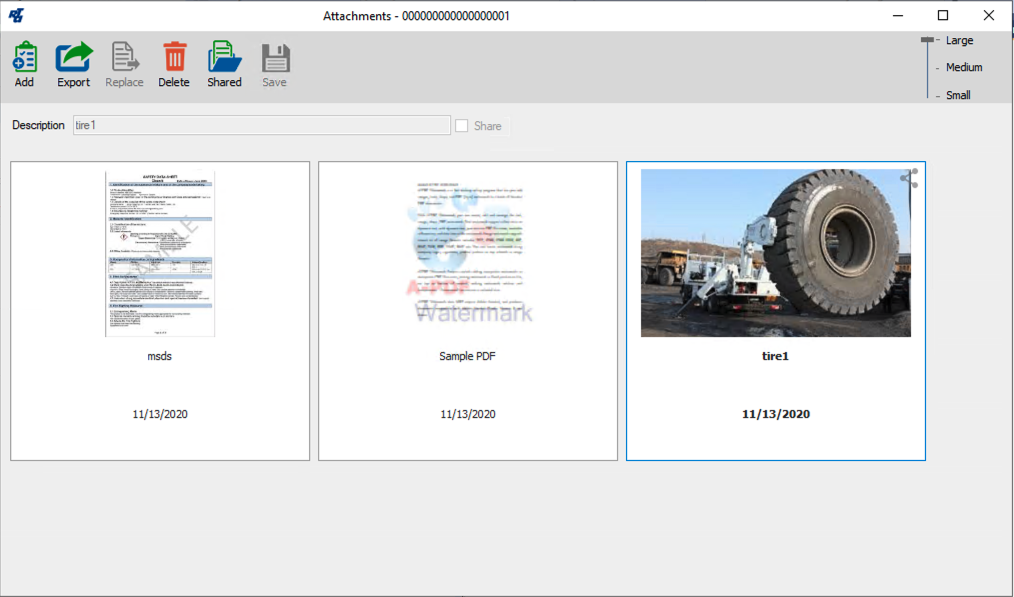
Task: Click the date under Sample PDF
Action: click(x=468, y=414)
